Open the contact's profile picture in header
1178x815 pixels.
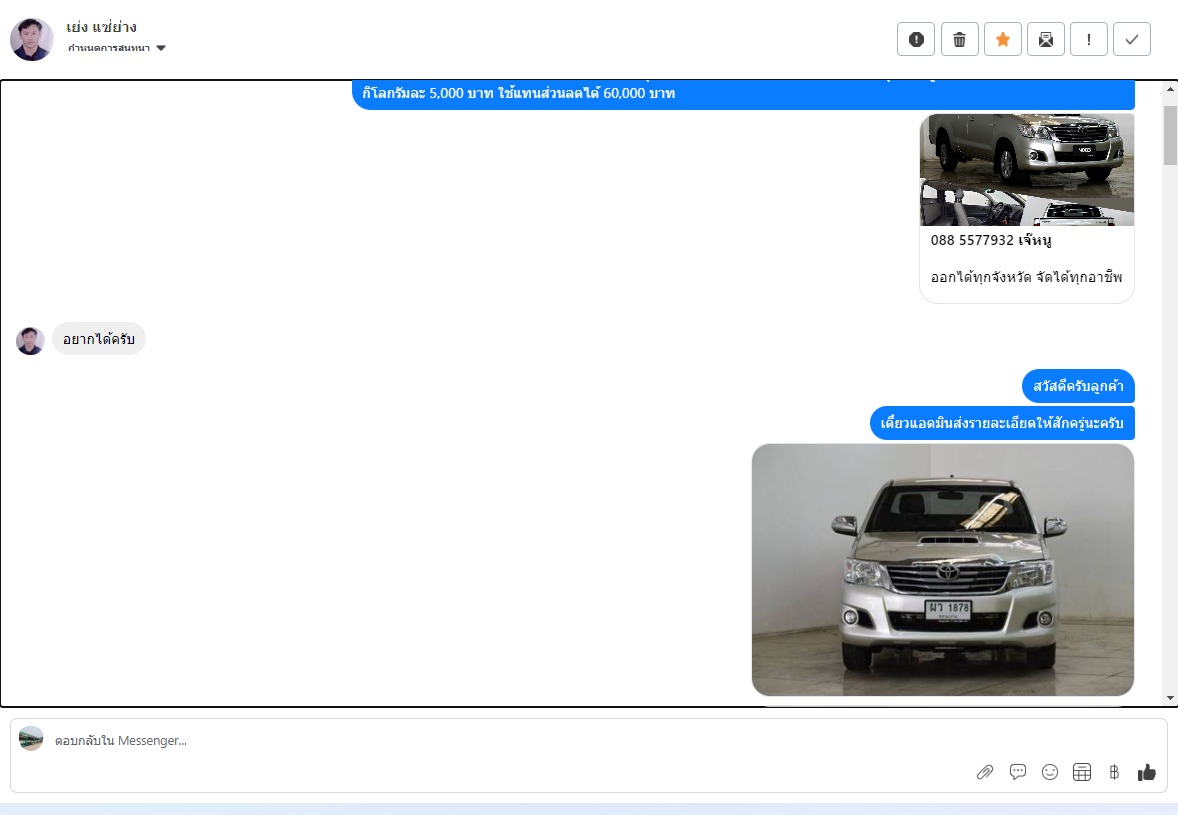[31, 39]
